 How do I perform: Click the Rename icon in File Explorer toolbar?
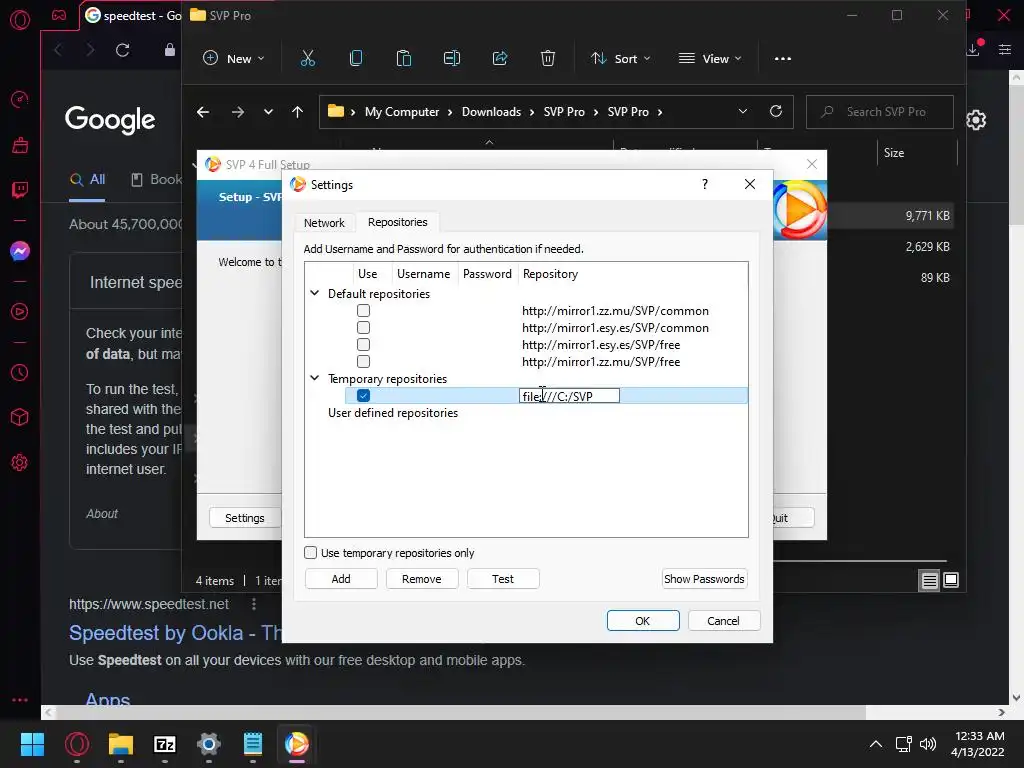(452, 59)
